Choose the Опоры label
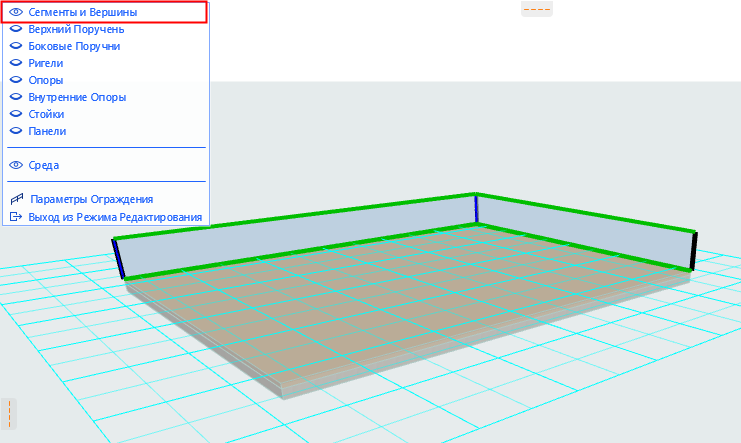This screenshot has width=741, height=443. 46,80
